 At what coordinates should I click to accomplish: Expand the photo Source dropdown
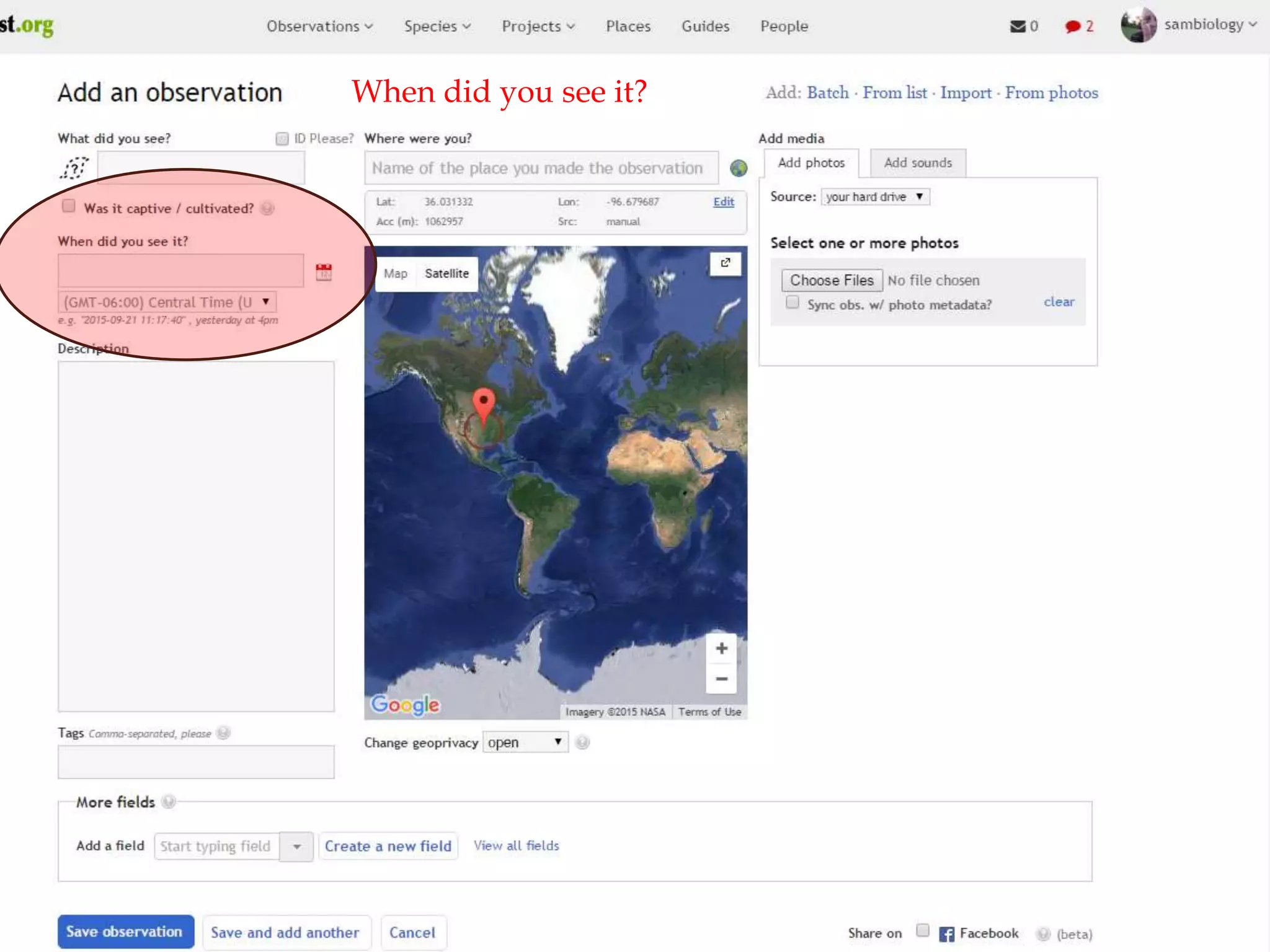tap(874, 196)
